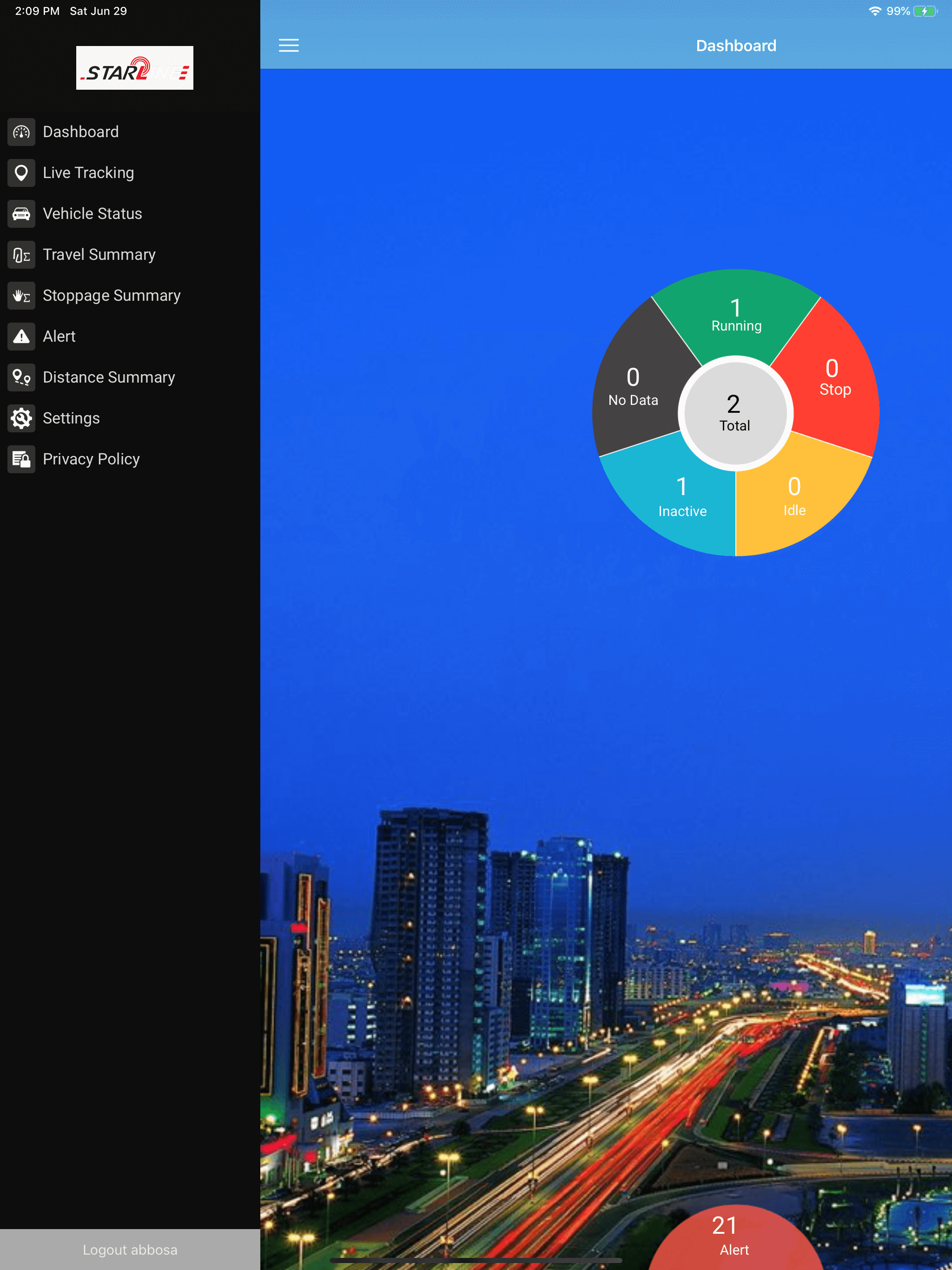Click the Vehicle Status car icon
The image size is (952, 1270).
tap(21, 213)
